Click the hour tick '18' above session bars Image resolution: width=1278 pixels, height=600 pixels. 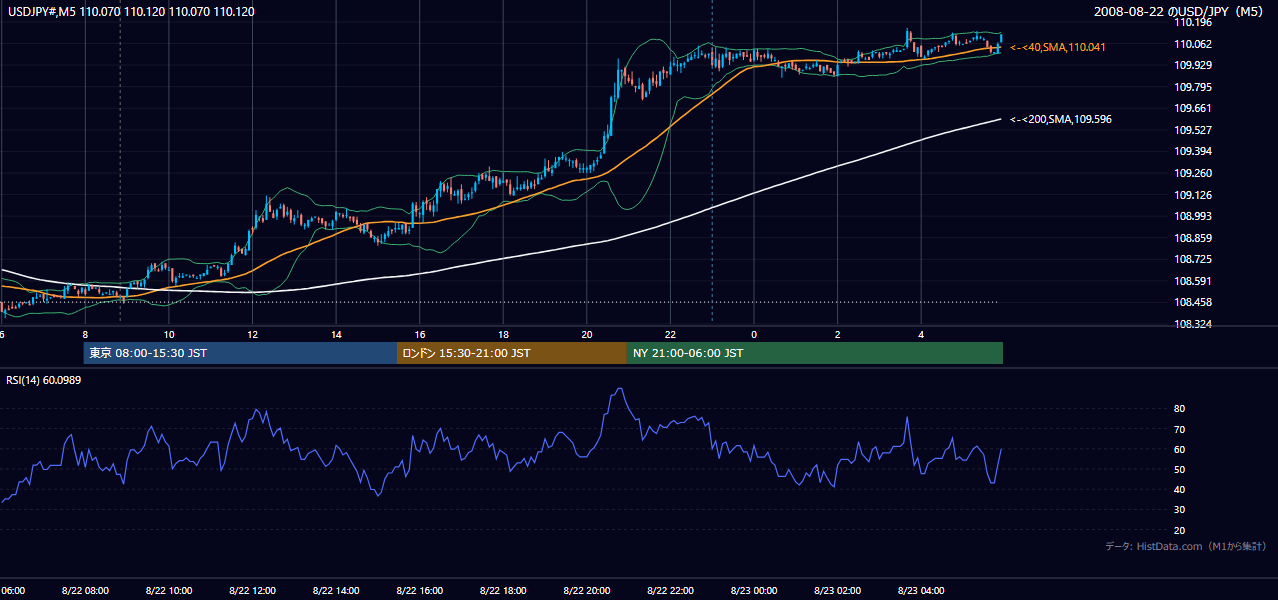click(503, 335)
